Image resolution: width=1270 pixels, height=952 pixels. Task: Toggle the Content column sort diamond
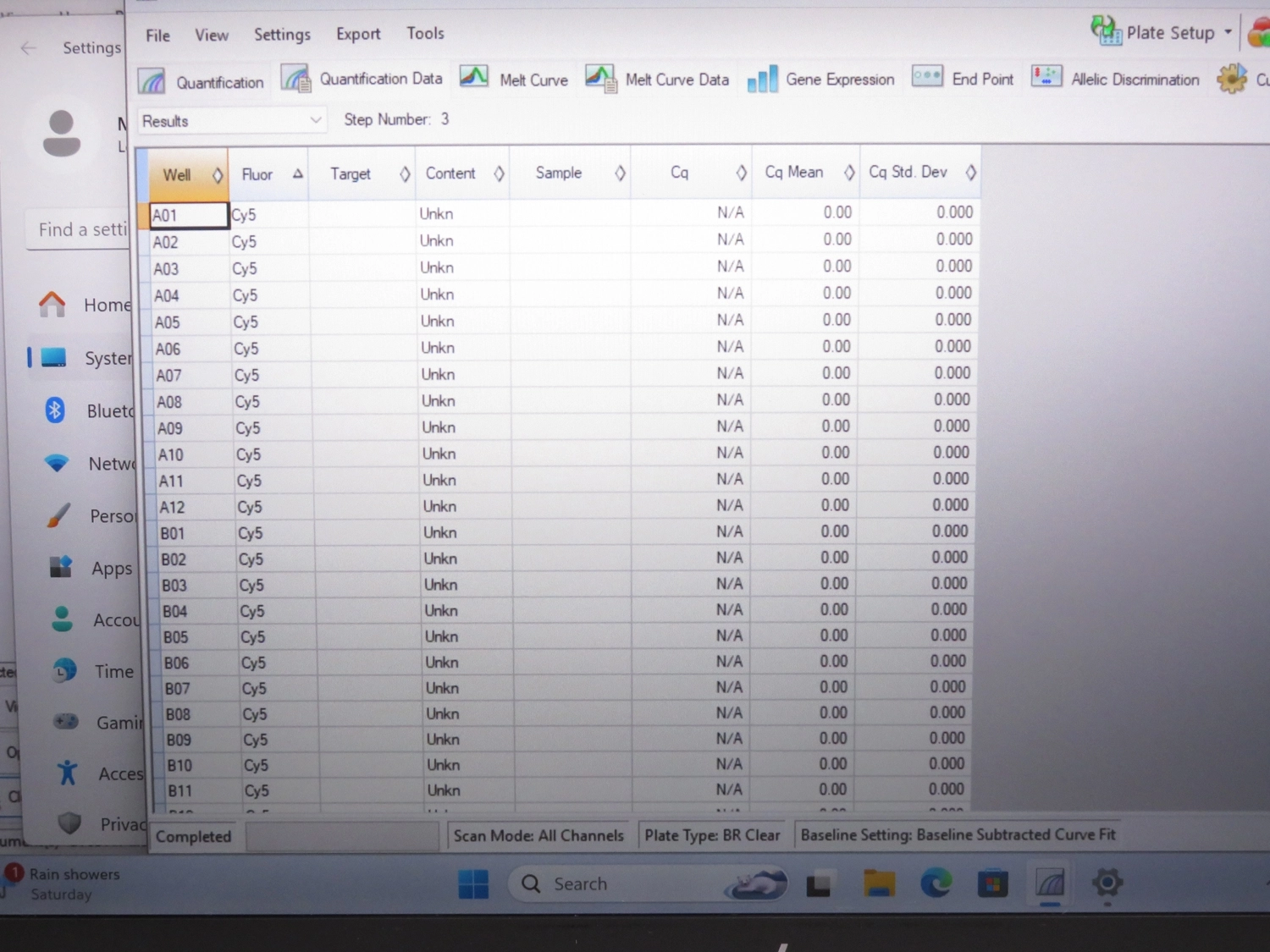coord(499,173)
